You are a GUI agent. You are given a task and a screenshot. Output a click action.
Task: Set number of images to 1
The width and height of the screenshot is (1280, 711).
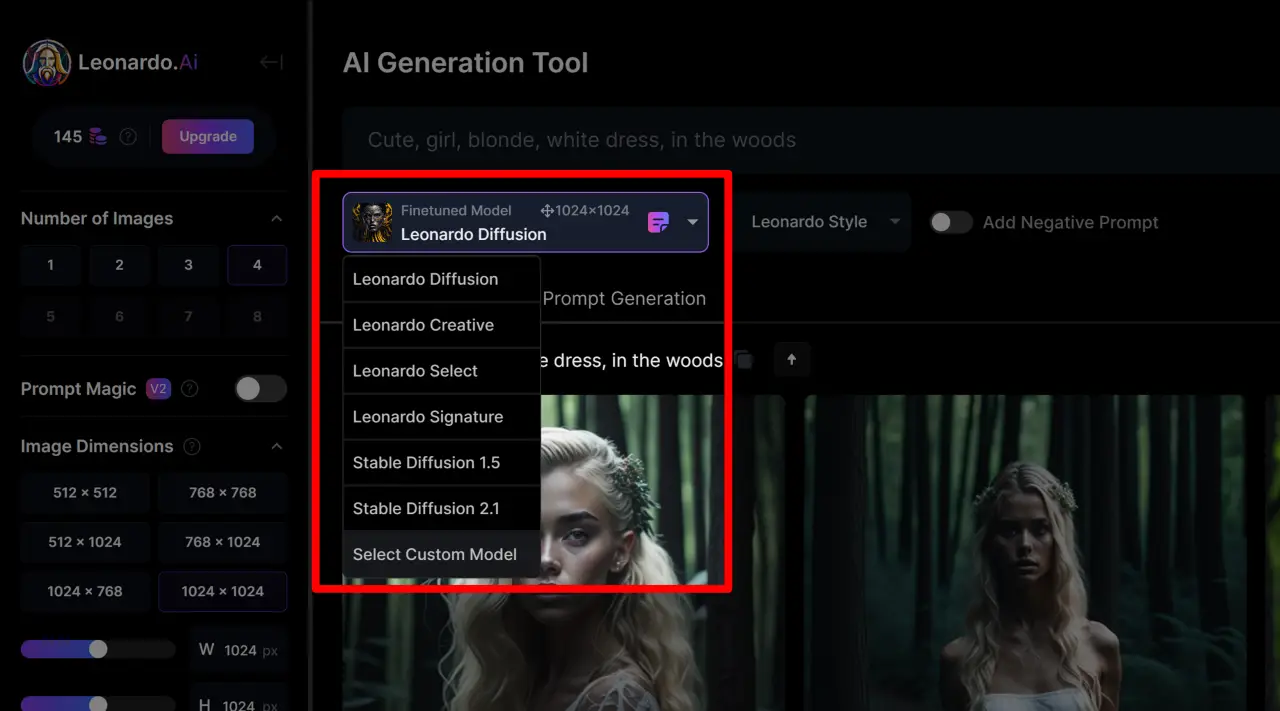(51, 265)
